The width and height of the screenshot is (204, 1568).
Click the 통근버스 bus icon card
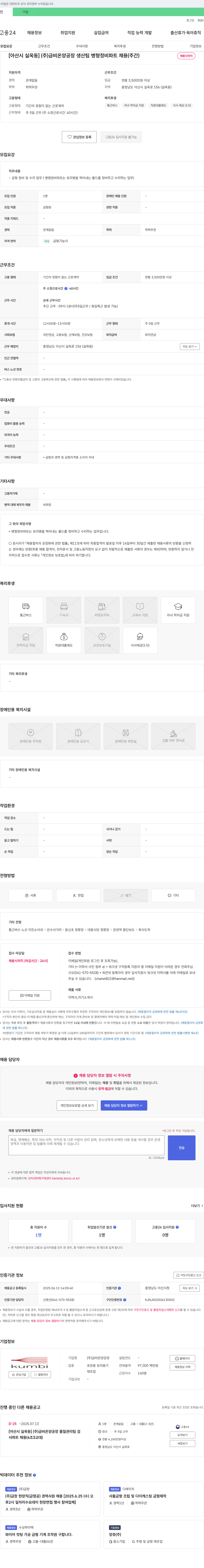coord(25,610)
